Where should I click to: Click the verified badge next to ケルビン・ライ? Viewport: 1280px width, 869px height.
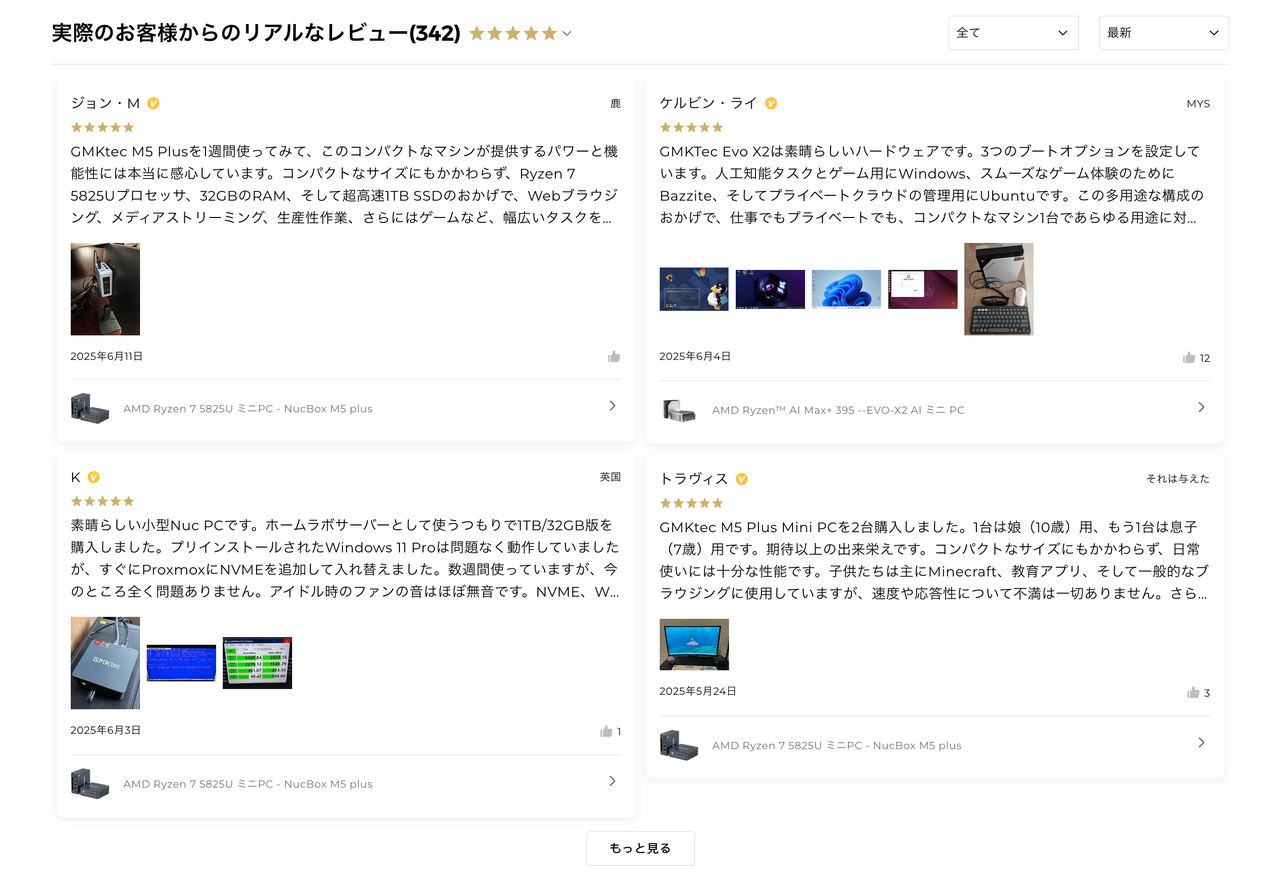[x=770, y=102]
